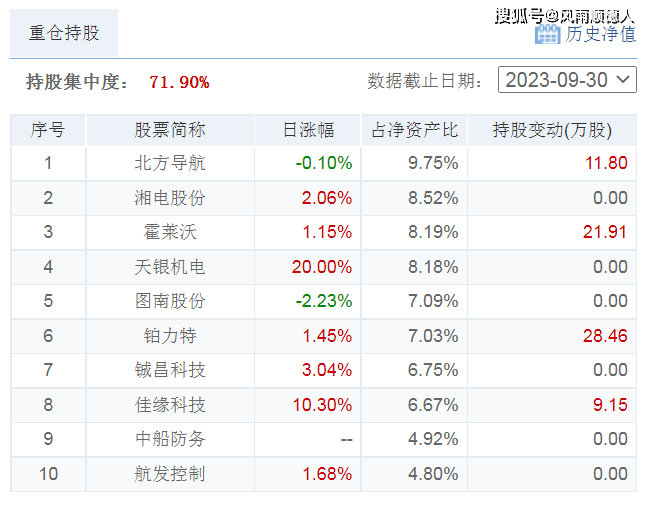
Task: Click the 持股变动(万股) column header
Action: point(552,130)
